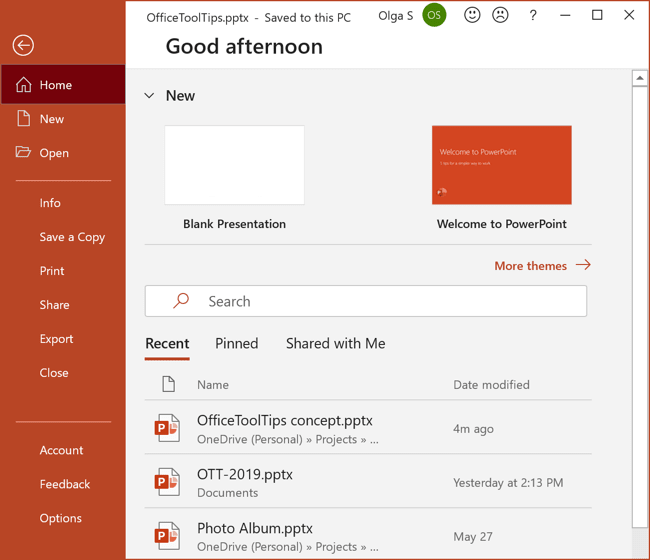Viewport: 650px width, 560px height.
Task: Go to Export in the sidebar
Action: [56, 339]
